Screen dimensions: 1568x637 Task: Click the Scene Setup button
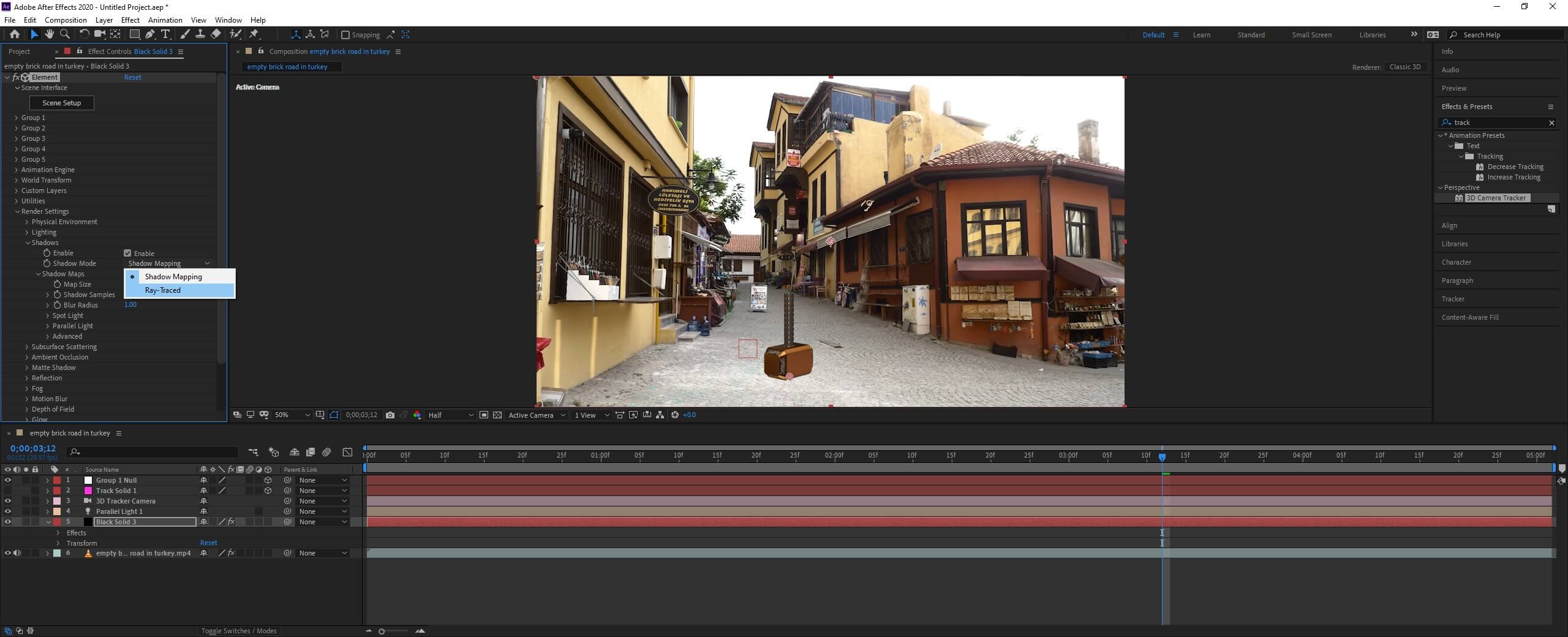coord(61,103)
